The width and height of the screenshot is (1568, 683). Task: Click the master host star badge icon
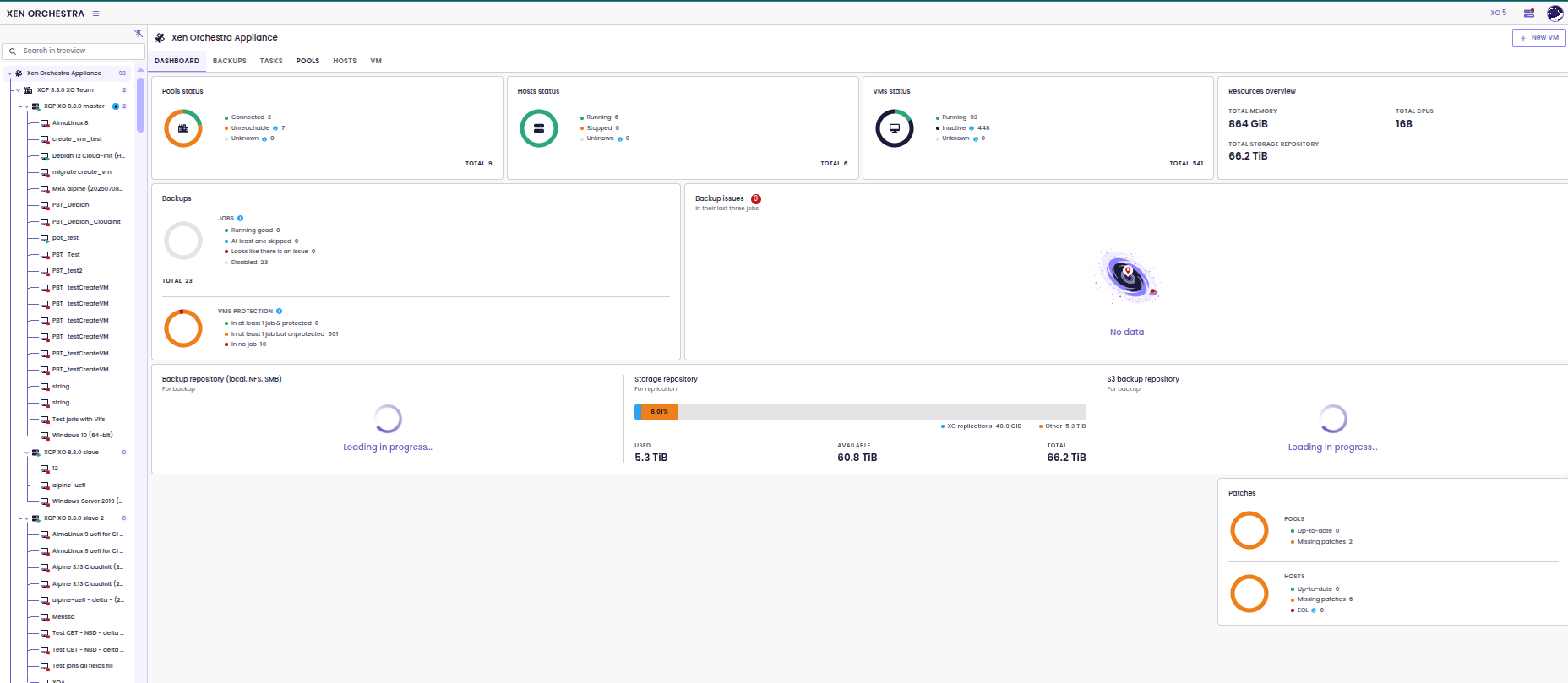point(116,106)
